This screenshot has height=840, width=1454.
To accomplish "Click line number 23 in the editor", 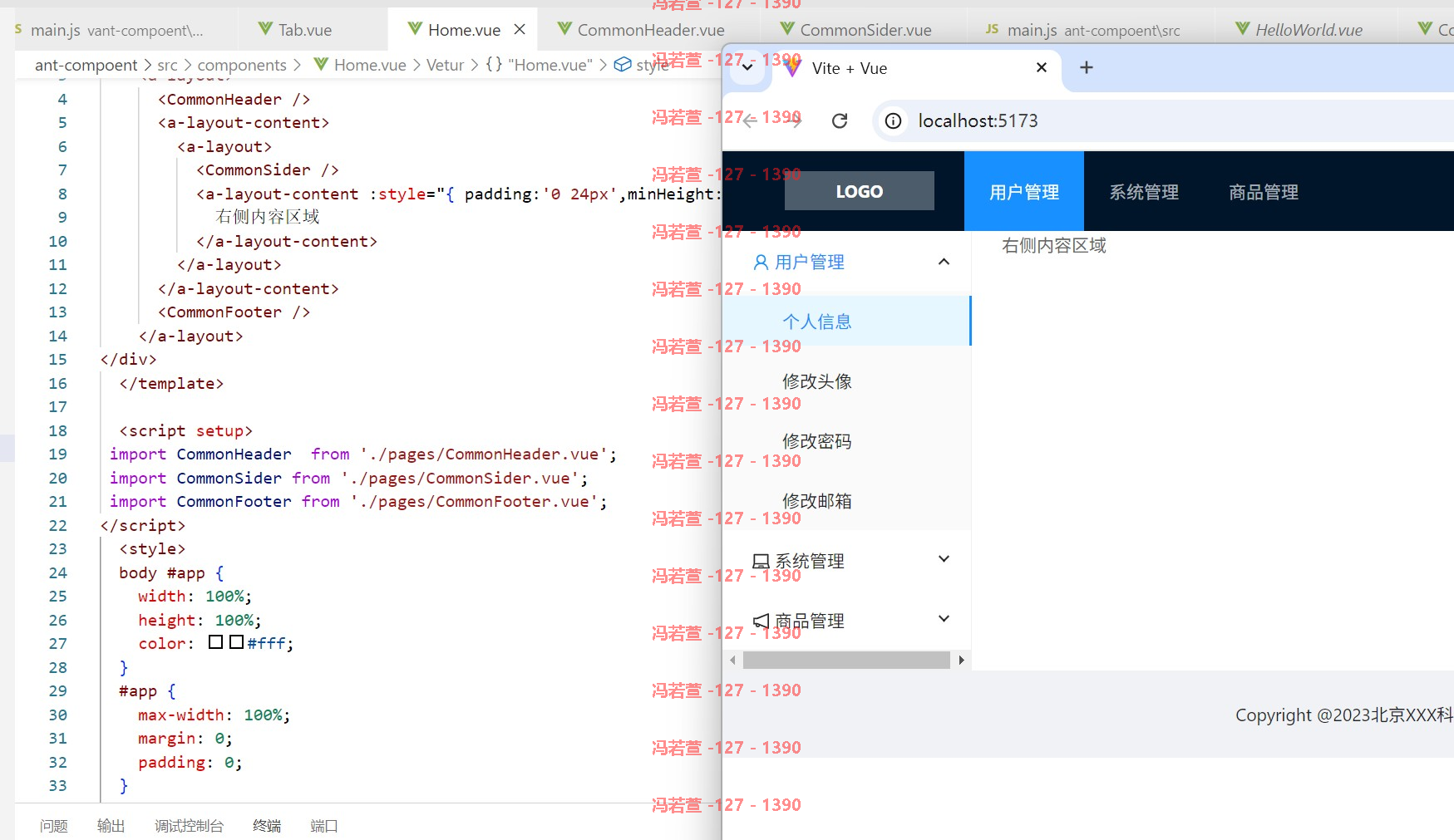I will click(57, 548).
